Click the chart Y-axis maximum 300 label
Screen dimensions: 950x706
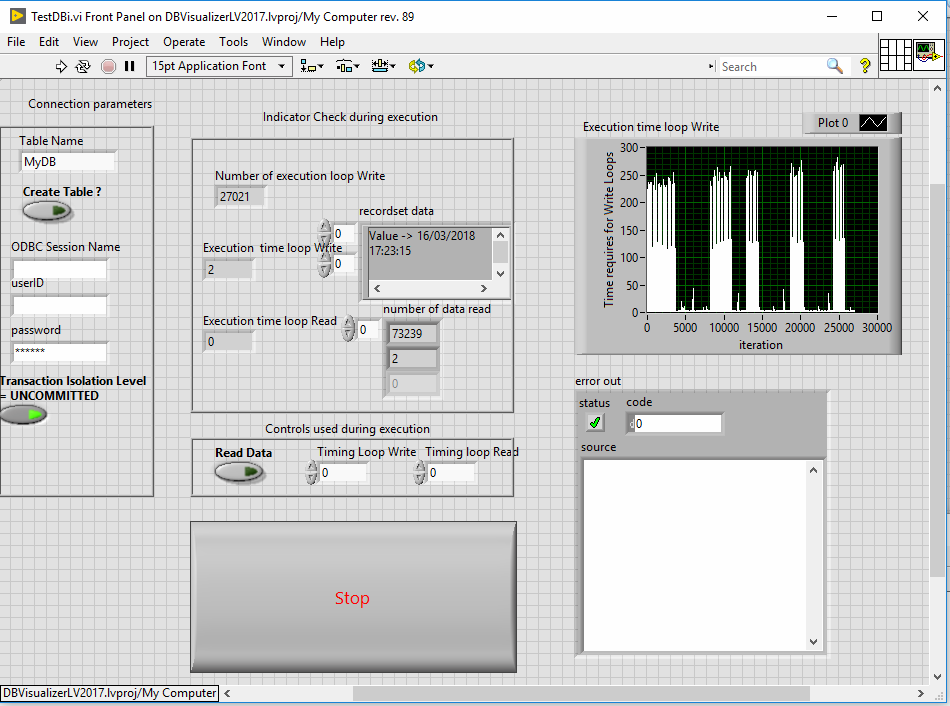pyautogui.click(x=629, y=147)
